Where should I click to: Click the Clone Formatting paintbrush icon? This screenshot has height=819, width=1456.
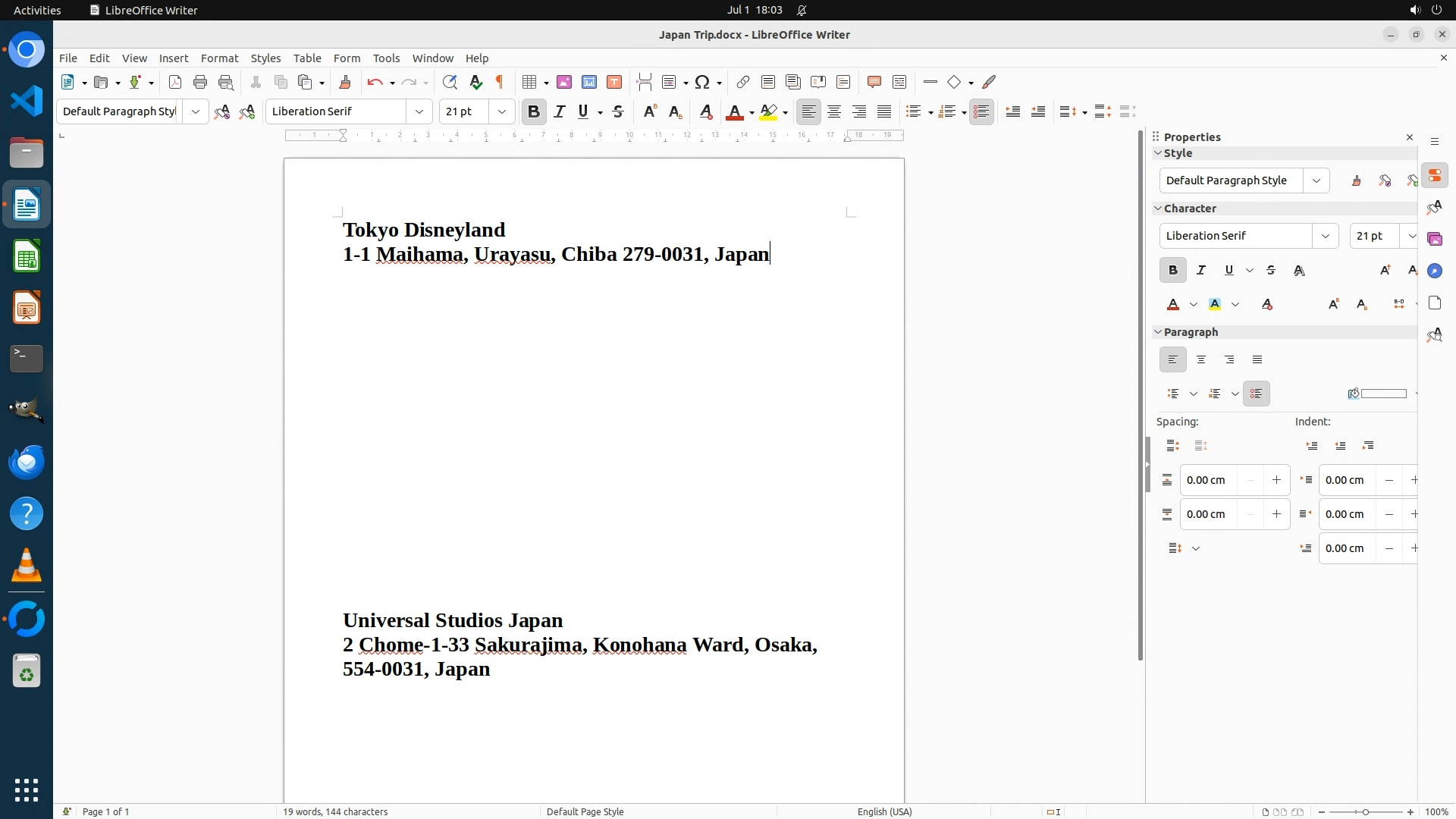click(x=345, y=82)
